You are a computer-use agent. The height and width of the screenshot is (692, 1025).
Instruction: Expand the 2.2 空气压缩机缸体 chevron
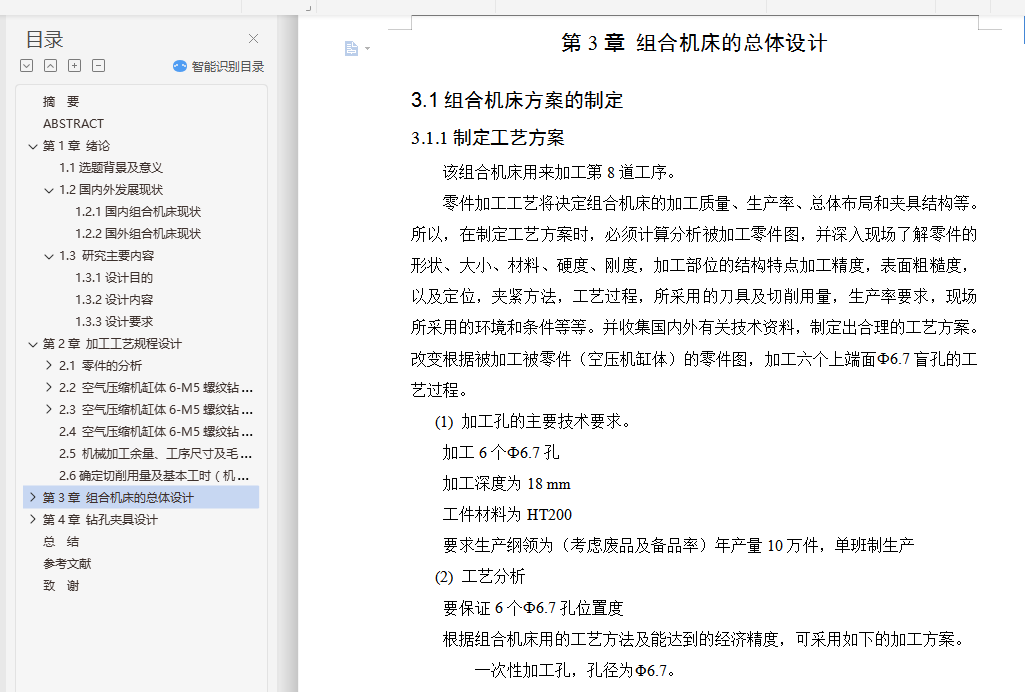(x=49, y=387)
